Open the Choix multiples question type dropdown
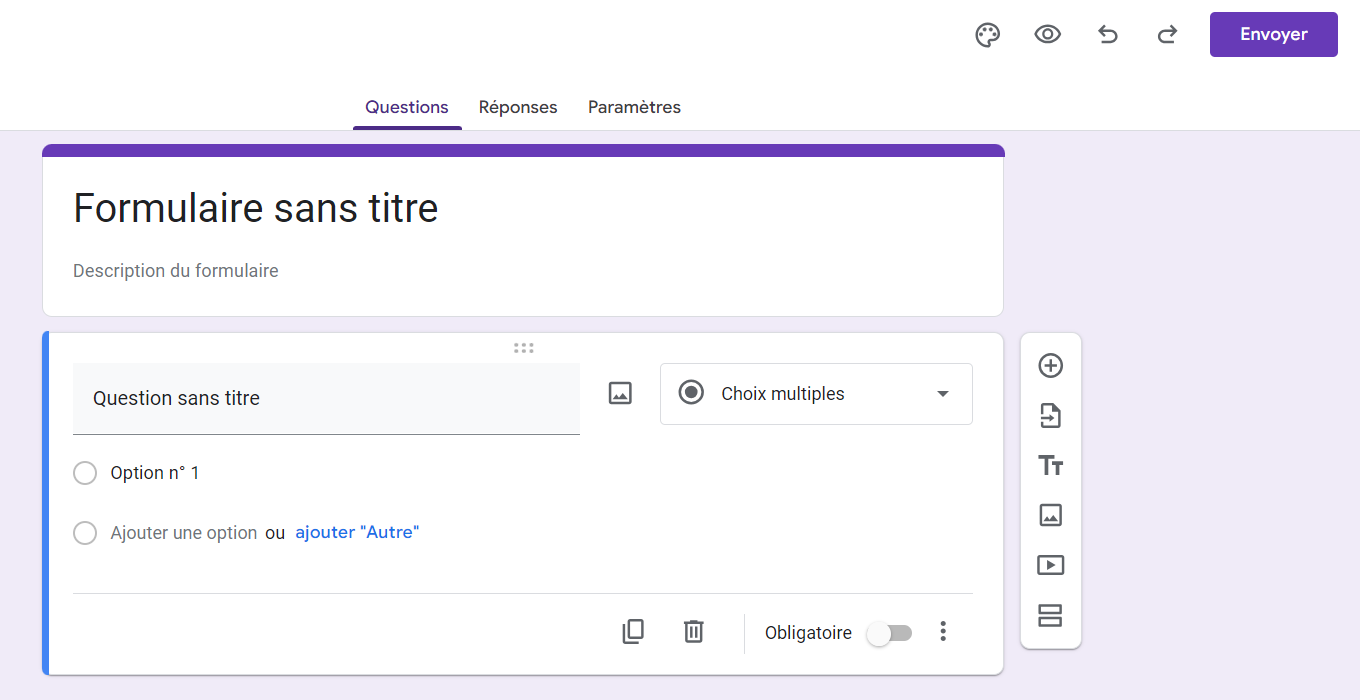The height and width of the screenshot is (700, 1360). pos(816,394)
